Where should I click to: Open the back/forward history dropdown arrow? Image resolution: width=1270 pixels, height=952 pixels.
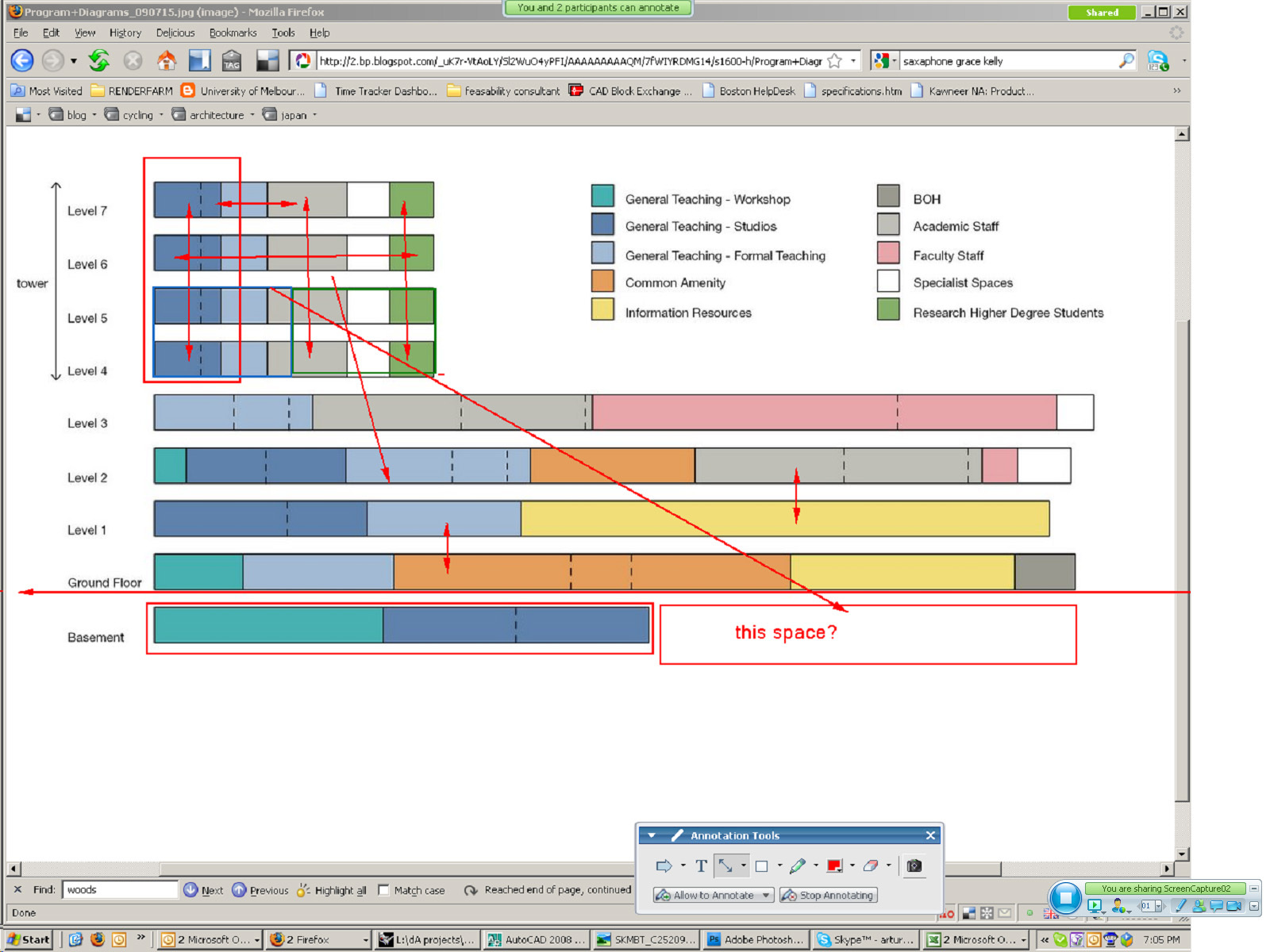74,61
